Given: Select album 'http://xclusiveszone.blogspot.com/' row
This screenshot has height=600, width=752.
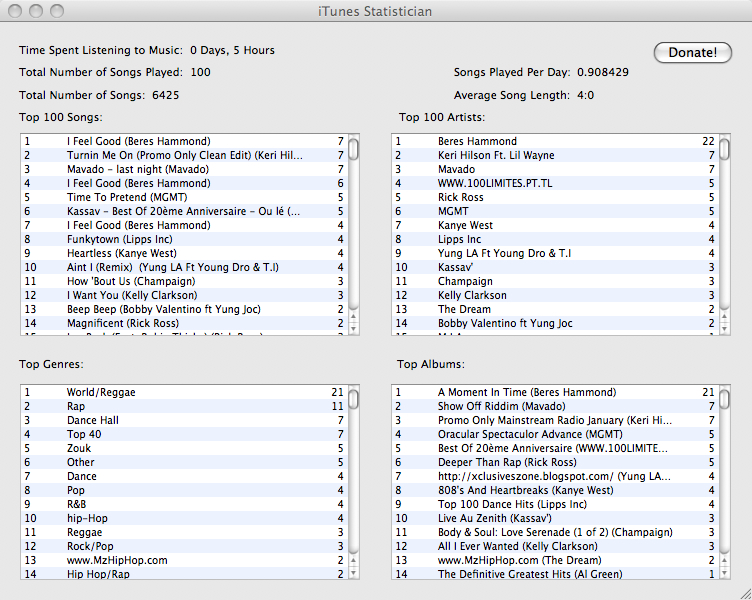Looking at the screenshot, I should pos(556,476).
